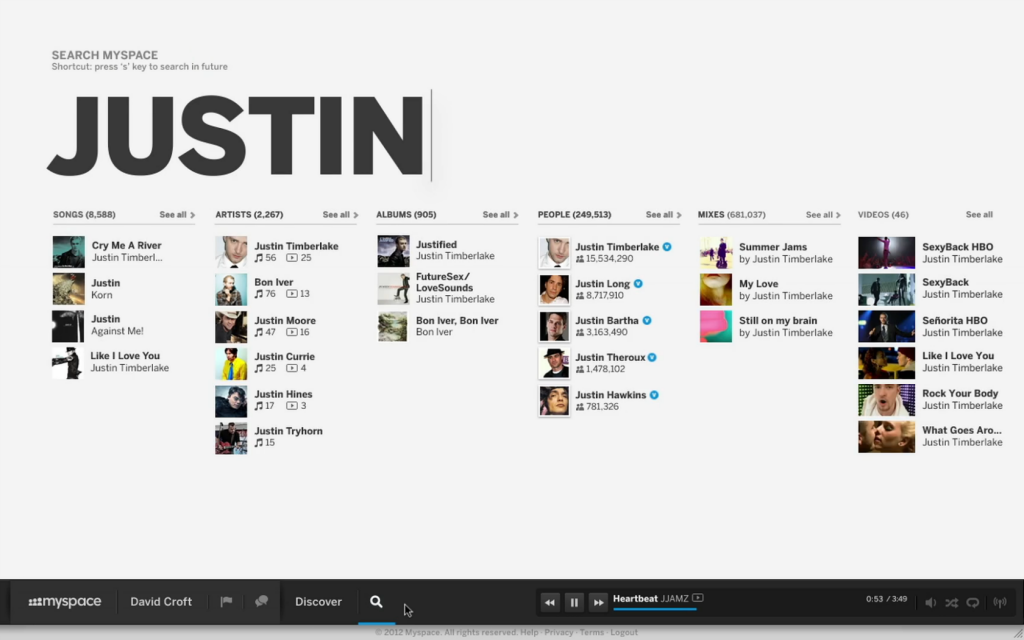
Task: Expand all Mixes results via See all
Action: [823, 214]
